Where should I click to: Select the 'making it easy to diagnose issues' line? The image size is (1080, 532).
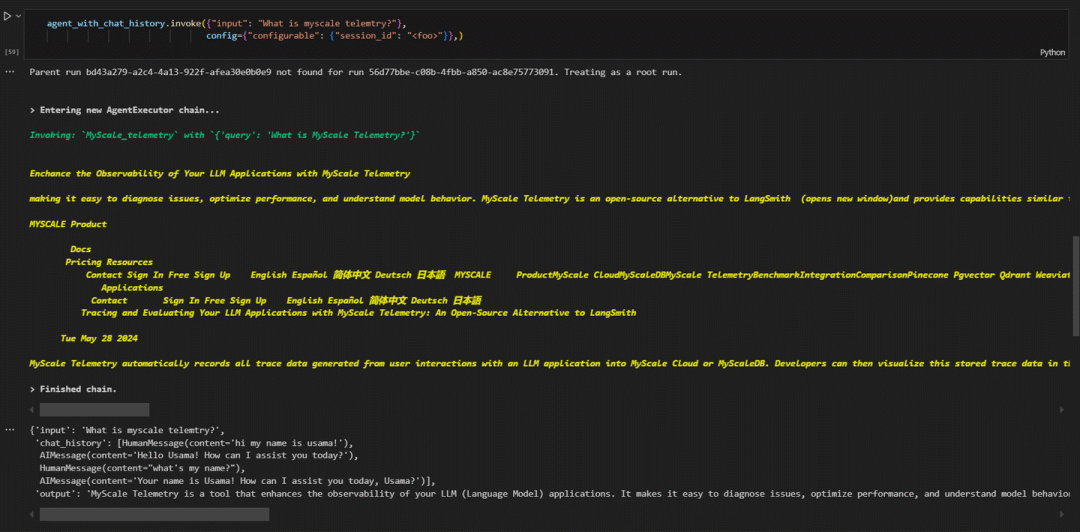point(550,198)
